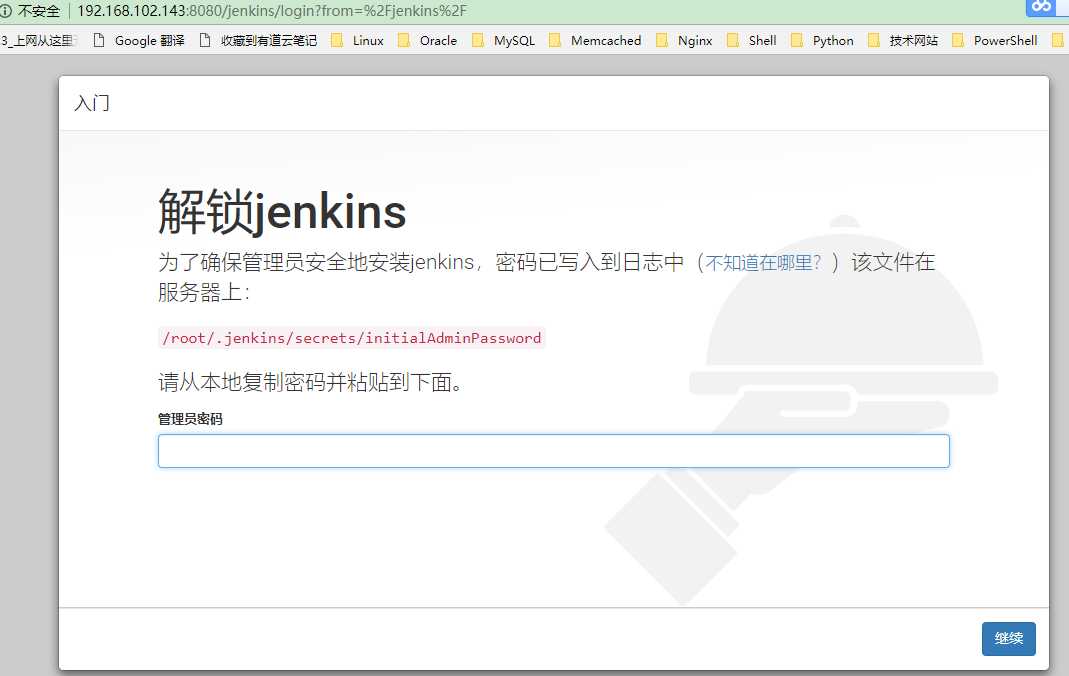1069x676 pixels.
Task: Open the Python bookmark folder
Action: pyautogui.click(x=822, y=41)
